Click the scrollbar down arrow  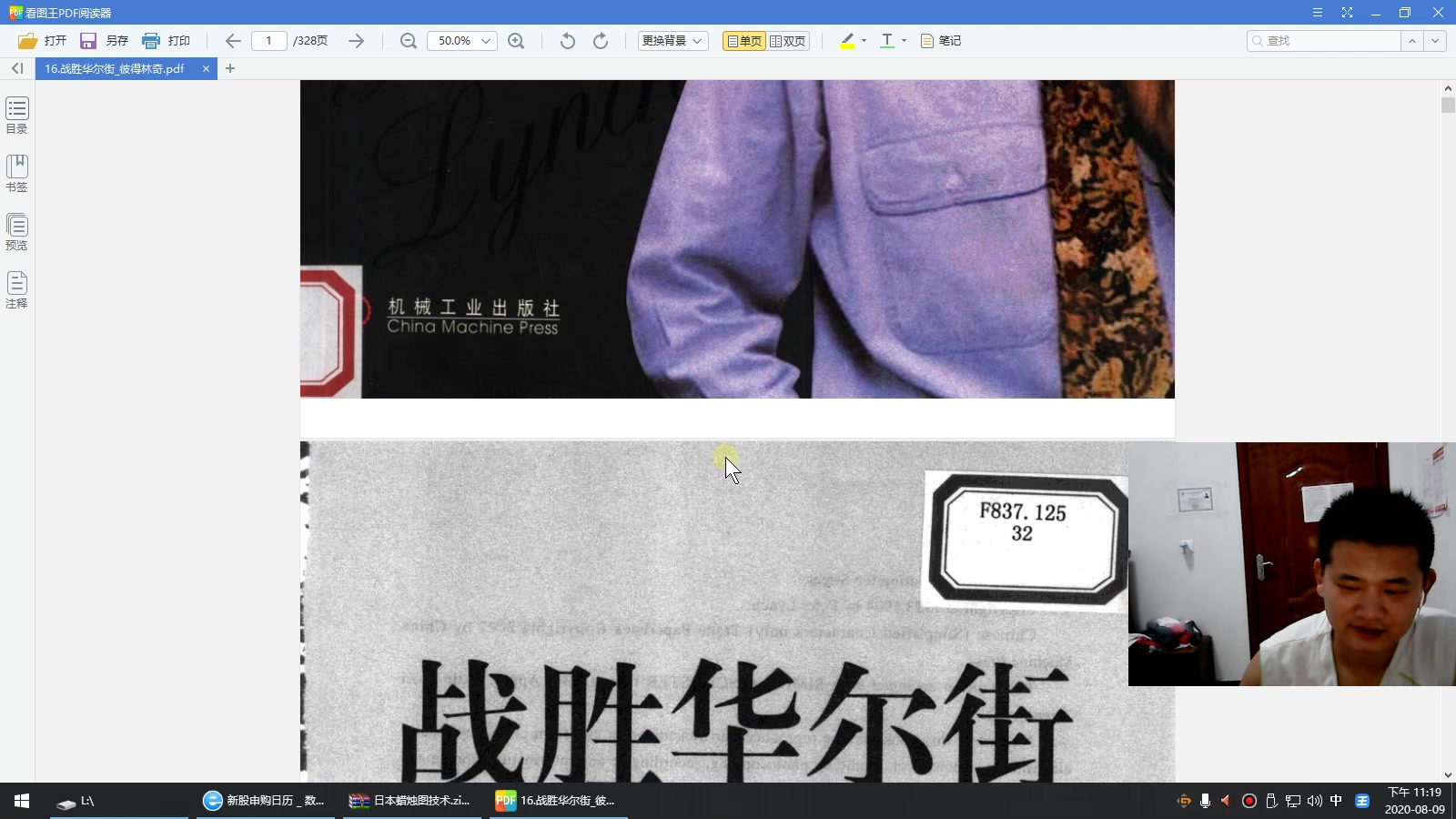click(x=1448, y=775)
